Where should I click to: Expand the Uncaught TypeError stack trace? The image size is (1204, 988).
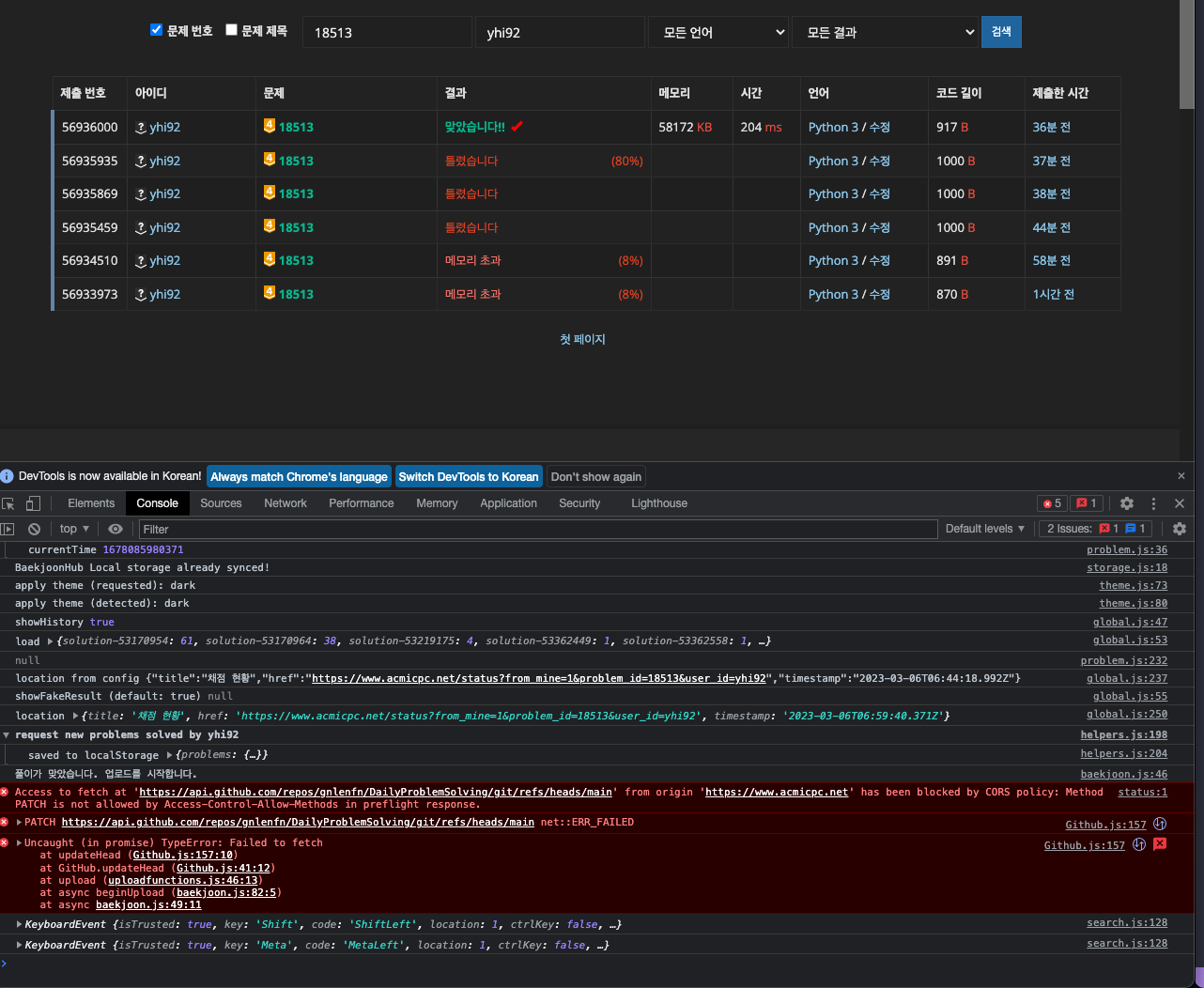(x=19, y=843)
